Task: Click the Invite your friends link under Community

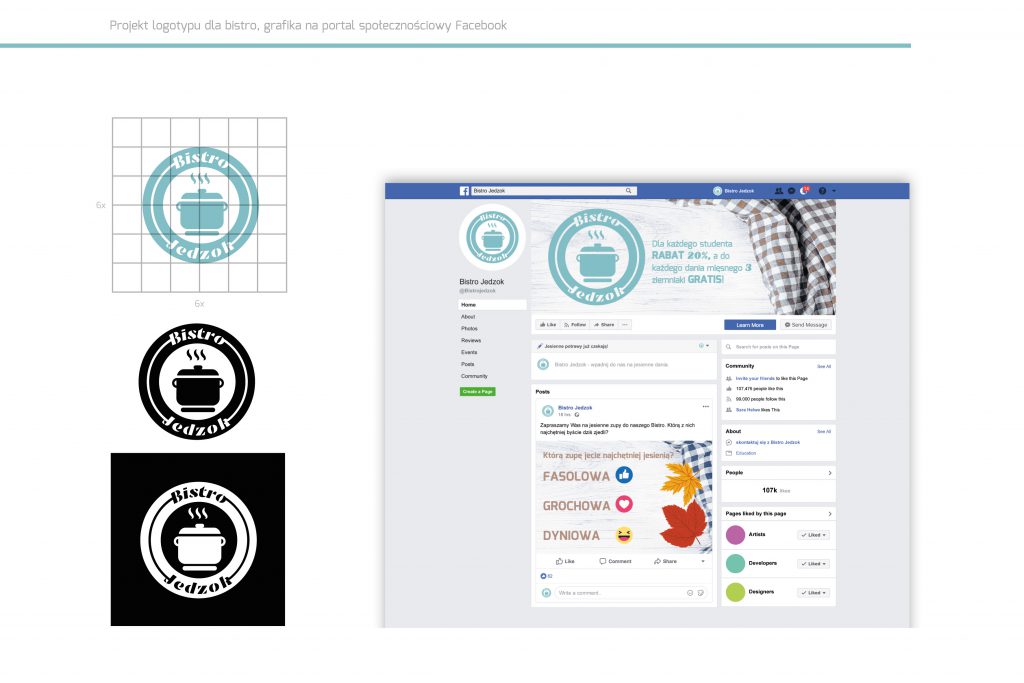Action: pyautogui.click(x=757, y=379)
